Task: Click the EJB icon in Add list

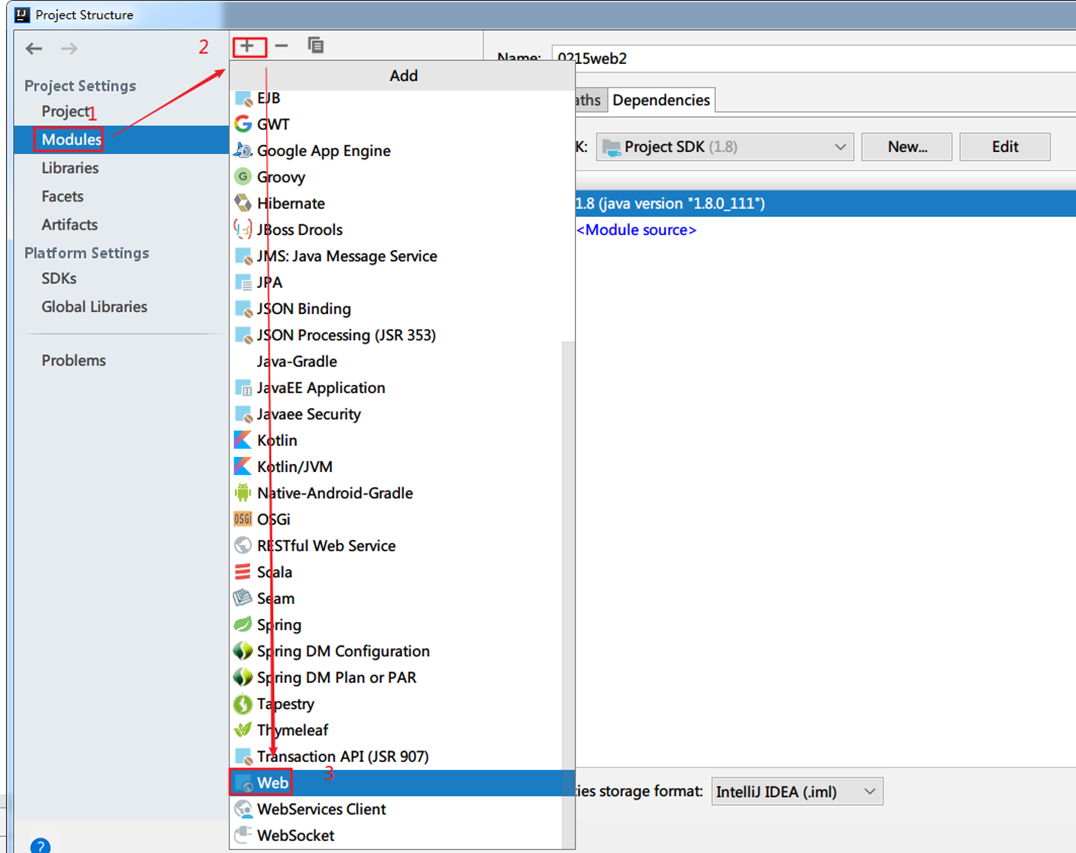Action: (x=243, y=98)
